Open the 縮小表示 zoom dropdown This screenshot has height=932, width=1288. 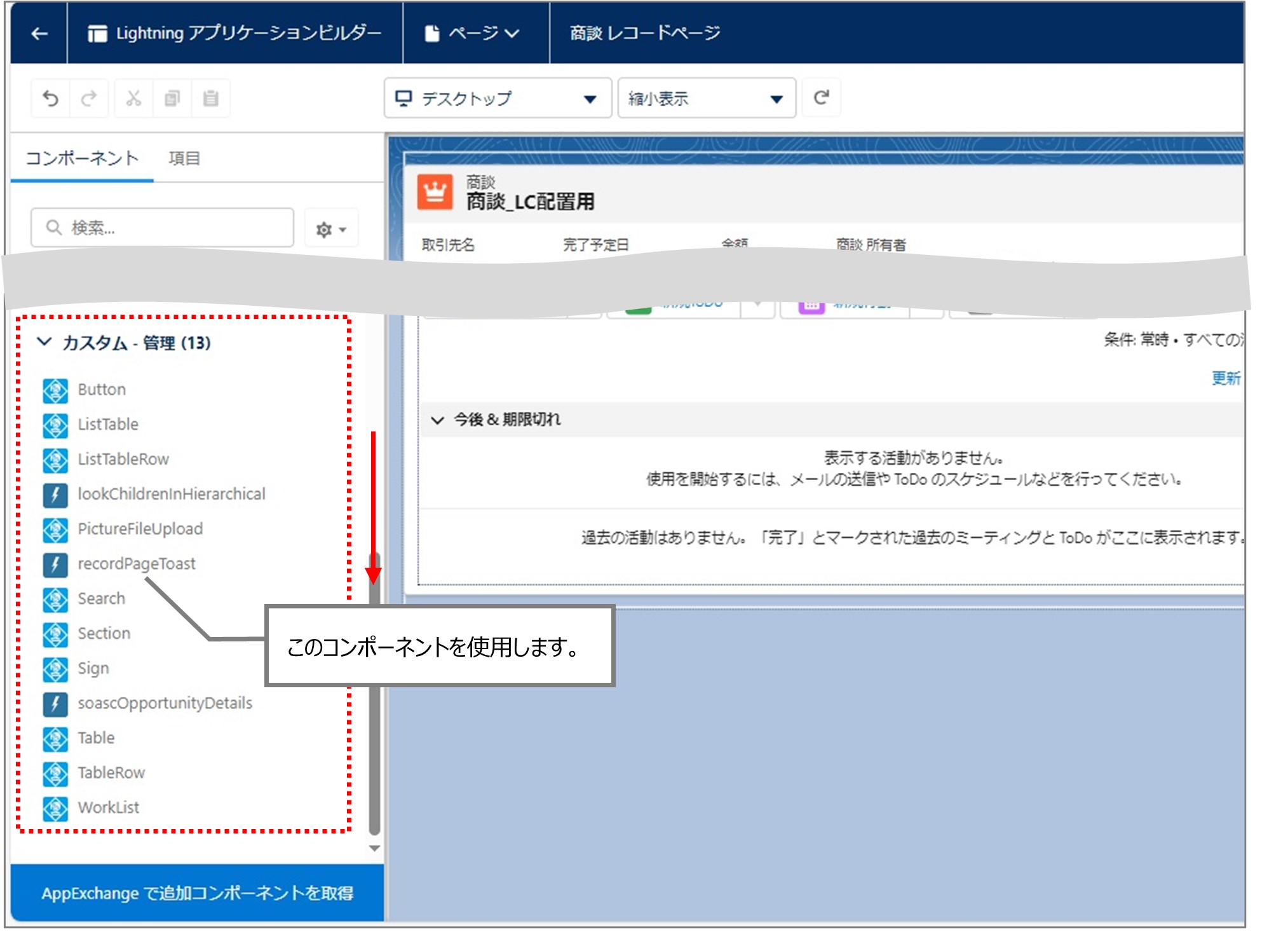click(x=707, y=99)
